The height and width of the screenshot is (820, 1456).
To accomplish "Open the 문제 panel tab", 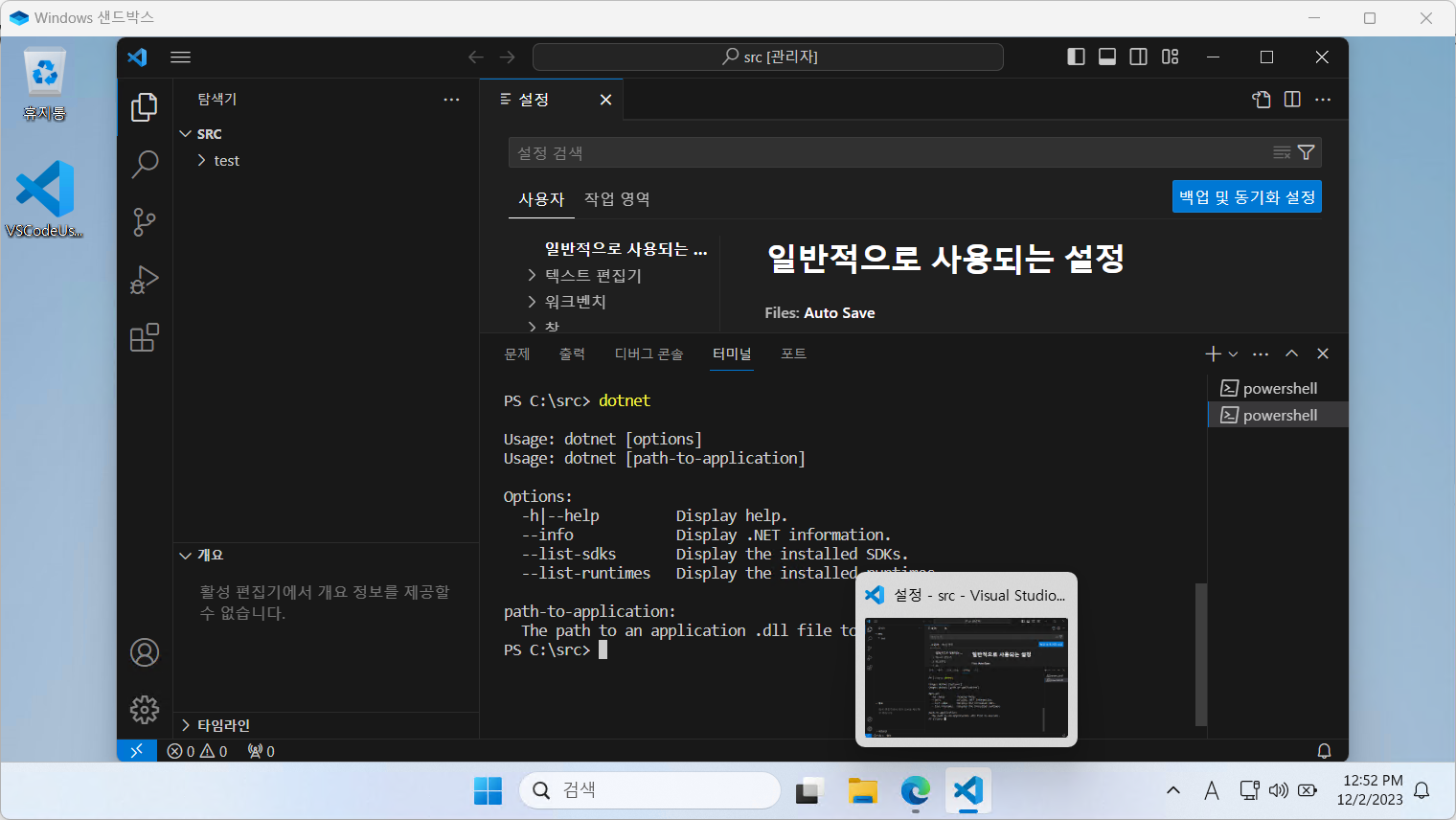I will 517,353.
